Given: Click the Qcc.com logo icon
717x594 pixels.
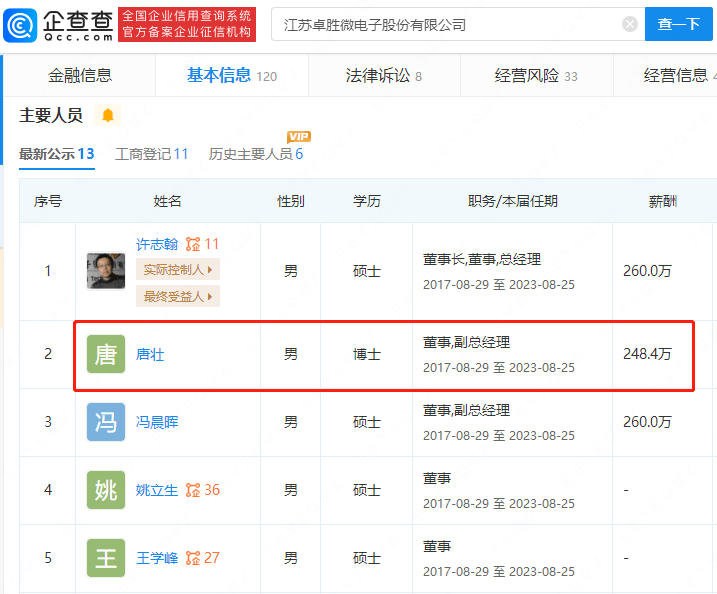Looking at the screenshot, I should pyautogui.click(x=20, y=25).
